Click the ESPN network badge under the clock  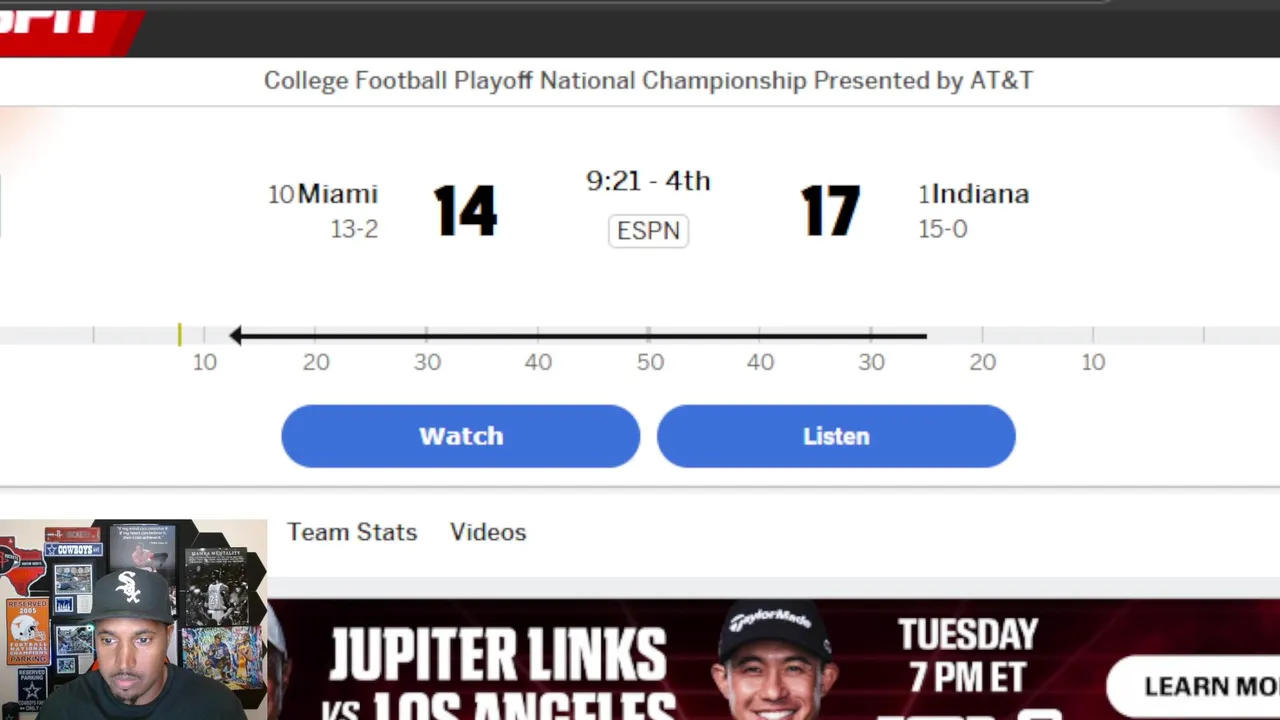648,231
